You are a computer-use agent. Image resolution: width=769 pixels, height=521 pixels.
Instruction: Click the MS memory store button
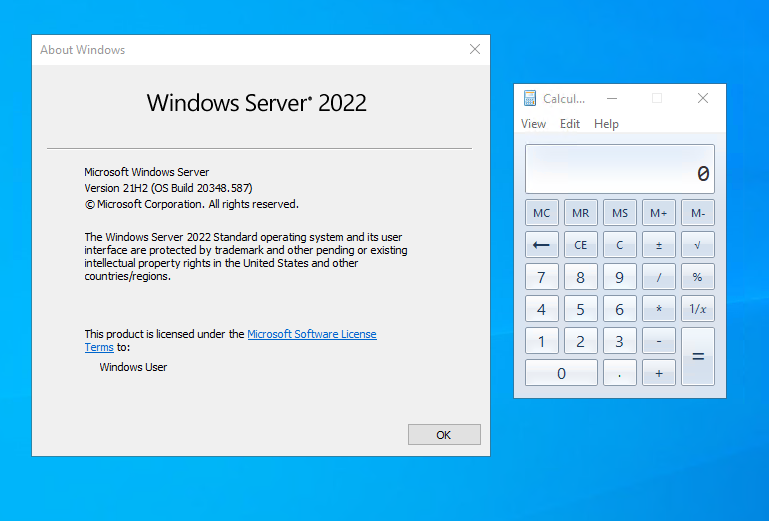620,213
